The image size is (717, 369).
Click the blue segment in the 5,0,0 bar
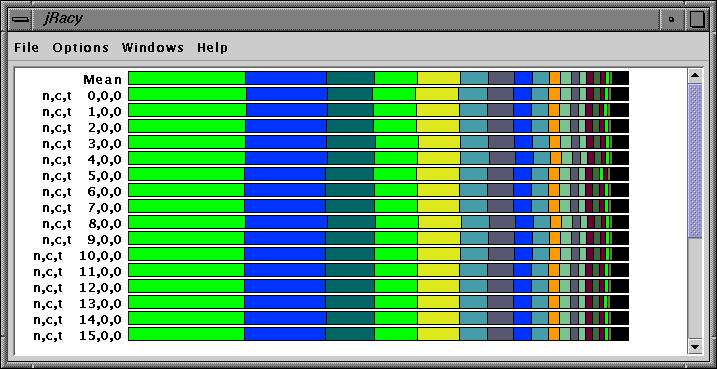pos(285,174)
